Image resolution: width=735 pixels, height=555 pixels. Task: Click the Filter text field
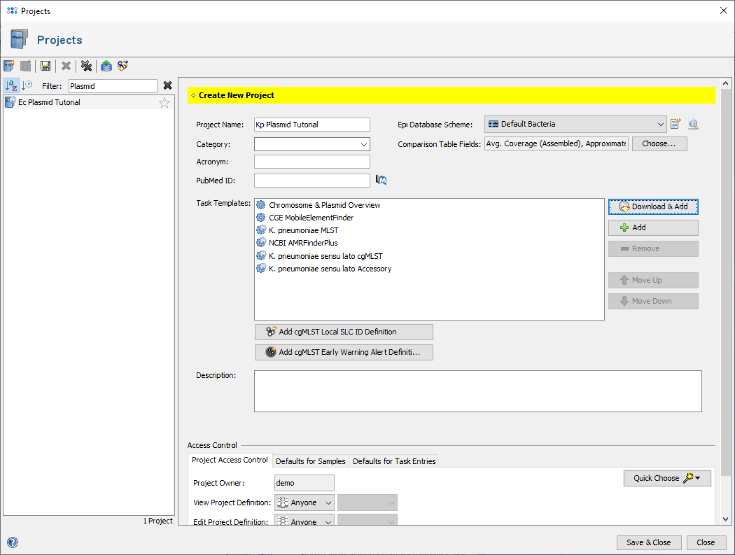pos(113,86)
